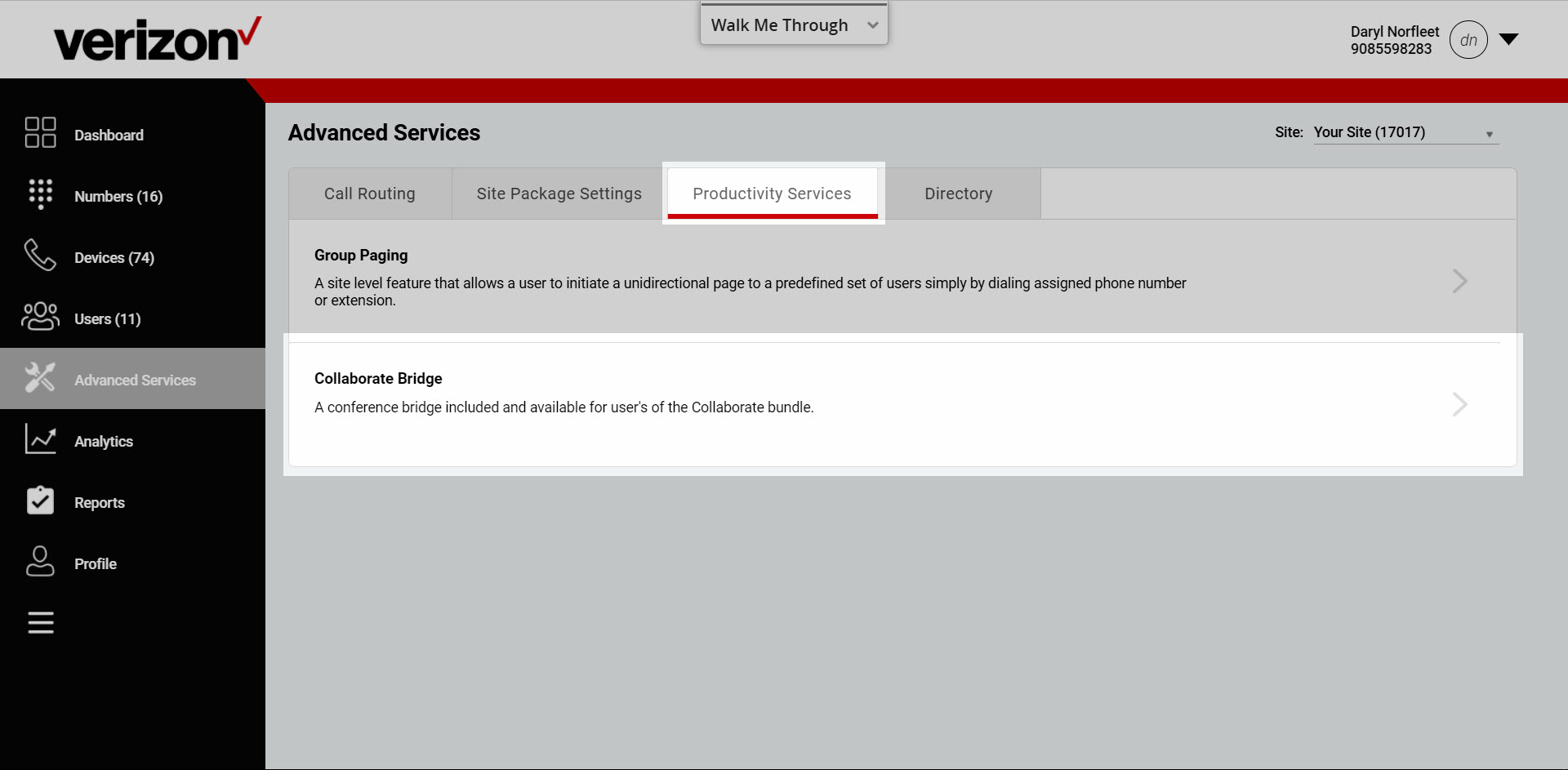Click the Advanced Services page title
Screen dimensions: 1568x770
pos(384,132)
